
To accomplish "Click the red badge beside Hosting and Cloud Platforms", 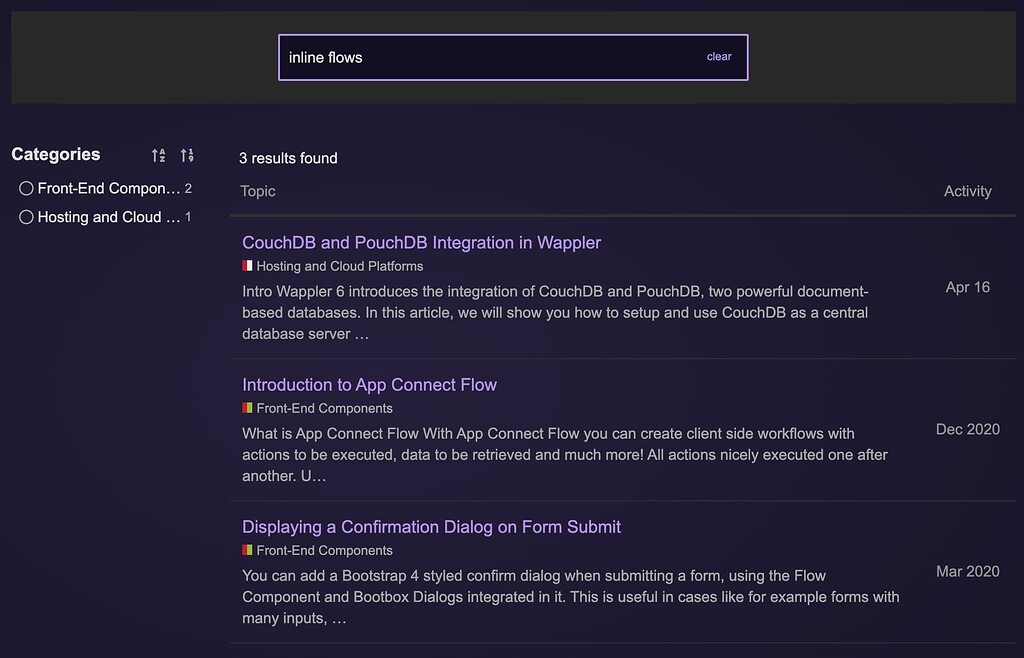I will click(246, 266).
